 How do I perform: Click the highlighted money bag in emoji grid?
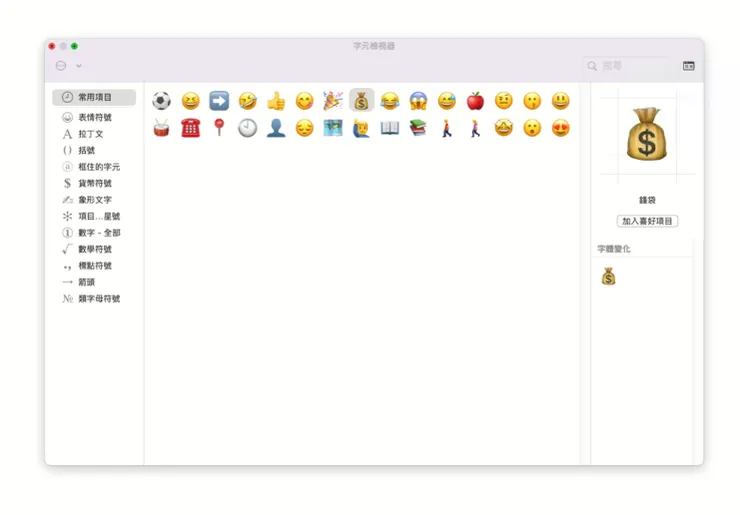362,101
